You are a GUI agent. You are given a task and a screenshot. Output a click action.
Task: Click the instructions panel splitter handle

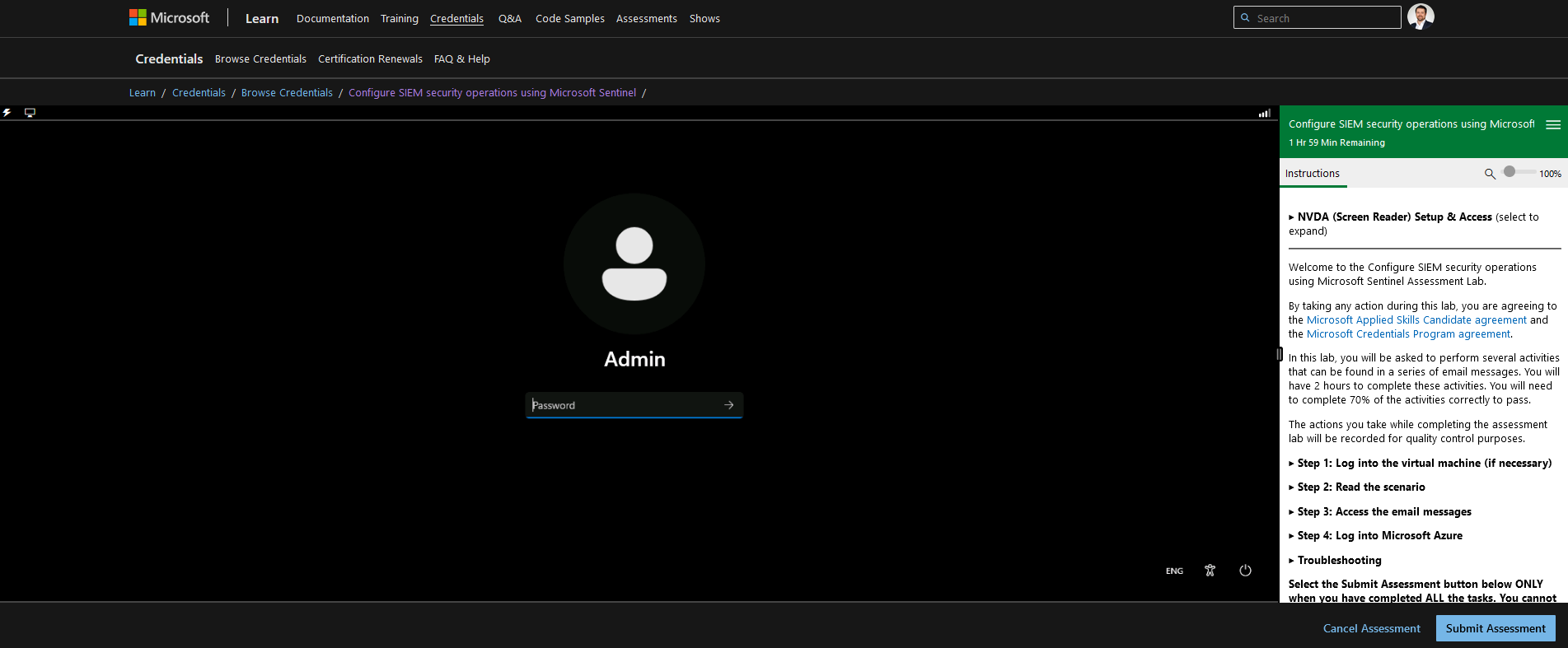pyautogui.click(x=1279, y=354)
